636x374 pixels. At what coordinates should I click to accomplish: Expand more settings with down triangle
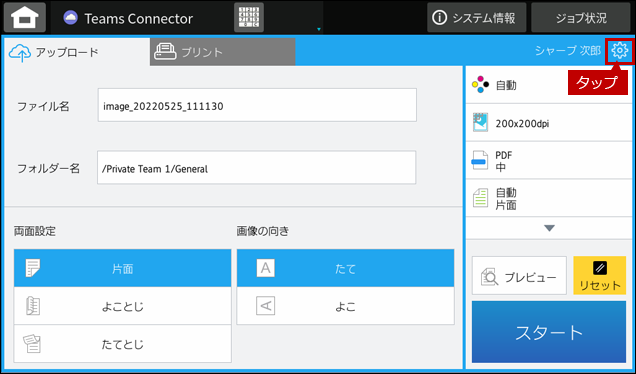coord(549,228)
